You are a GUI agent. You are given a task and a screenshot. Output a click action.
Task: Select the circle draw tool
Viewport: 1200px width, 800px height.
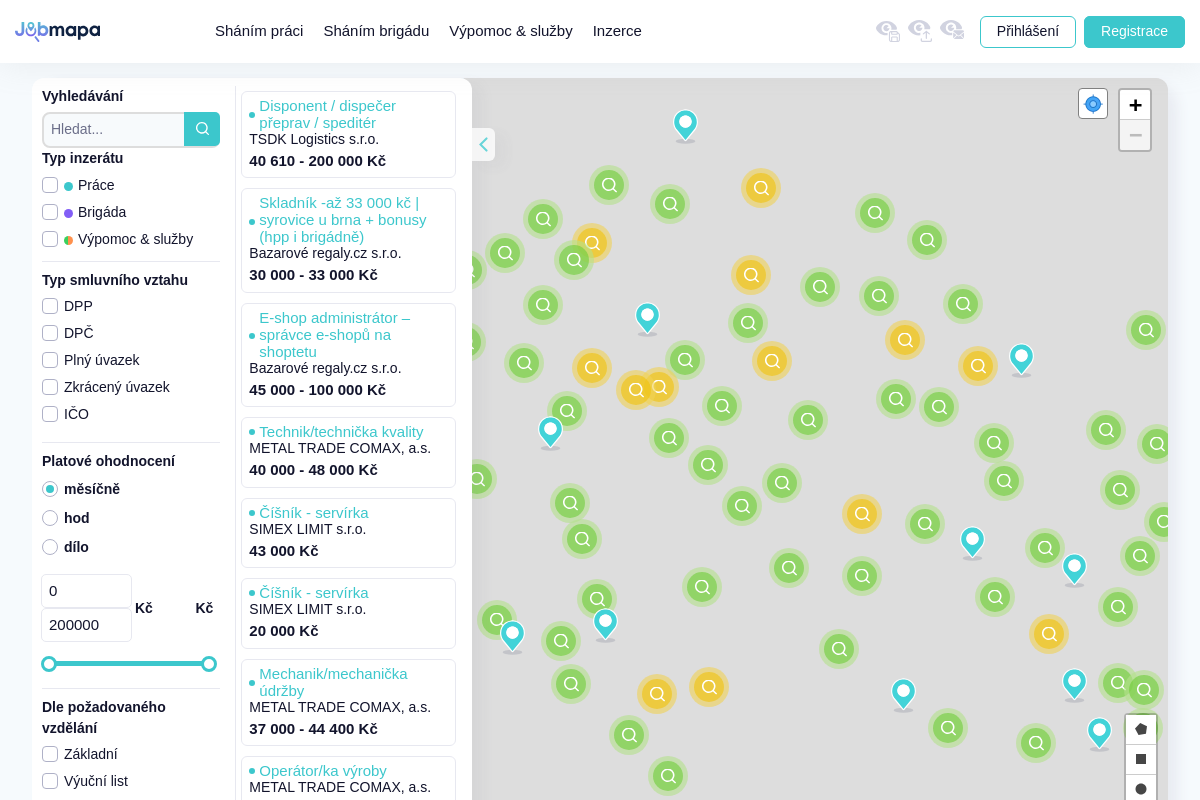[x=1141, y=788]
